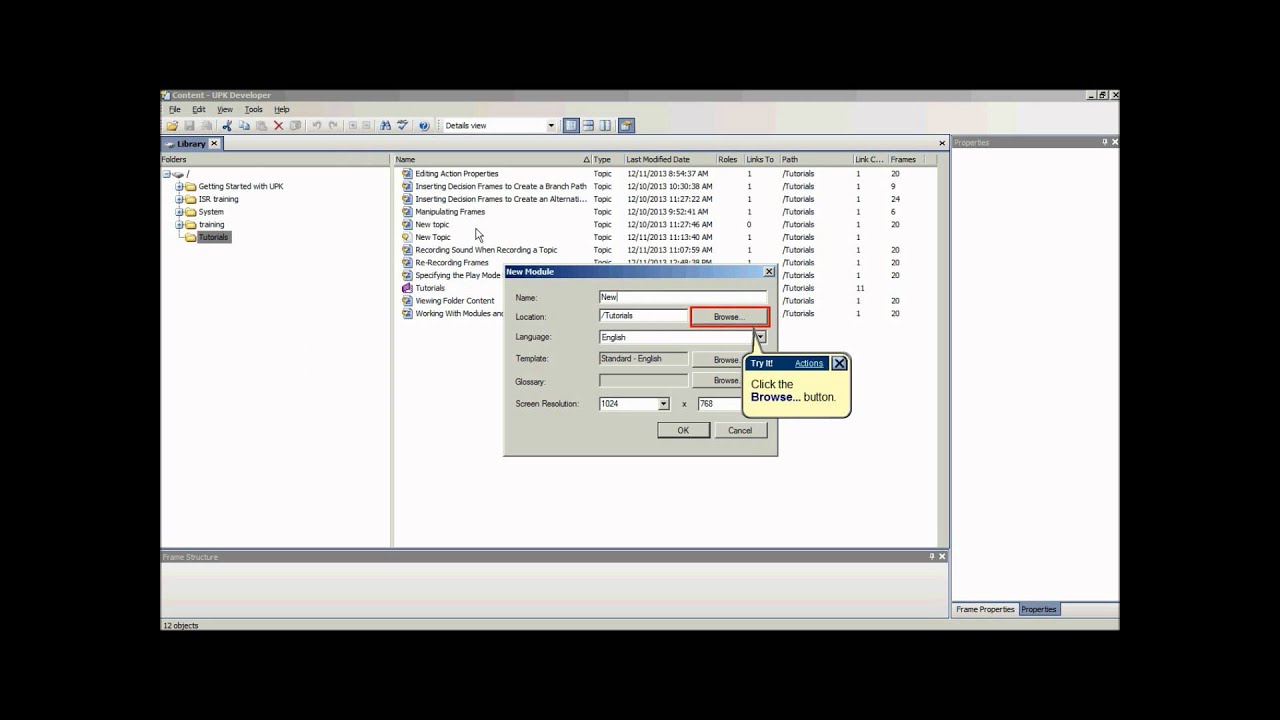Toggle the horizontal split layout button
The image size is (1280, 720).
588,126
